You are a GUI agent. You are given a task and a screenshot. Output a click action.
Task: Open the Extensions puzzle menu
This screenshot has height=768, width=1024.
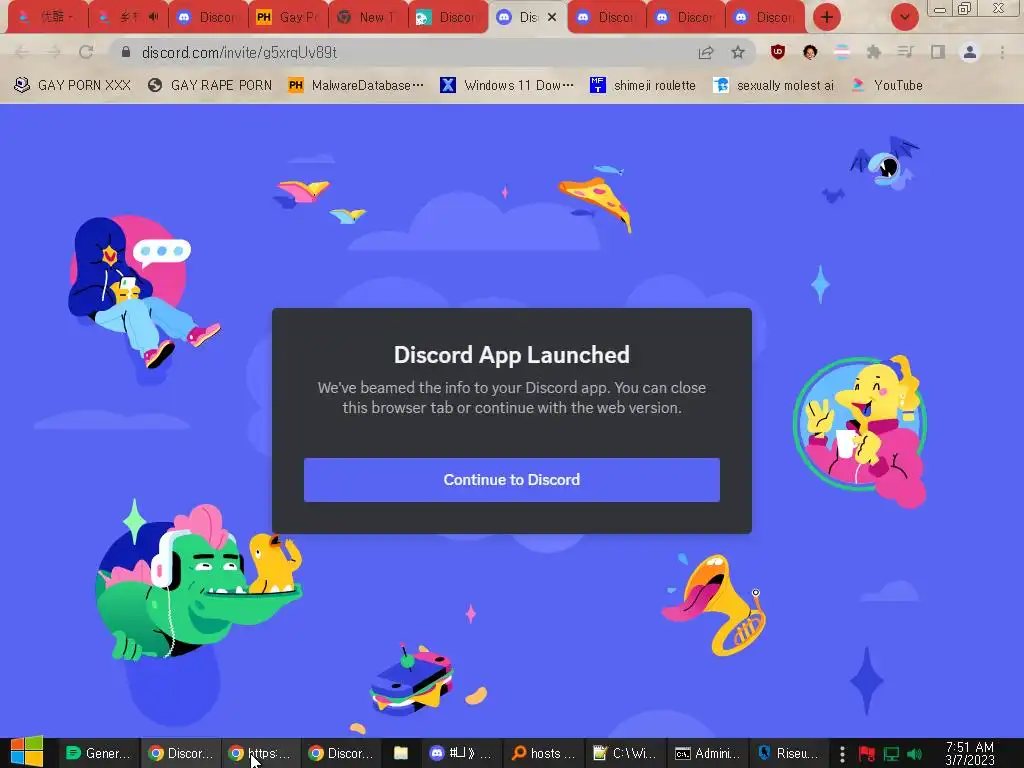874,52
